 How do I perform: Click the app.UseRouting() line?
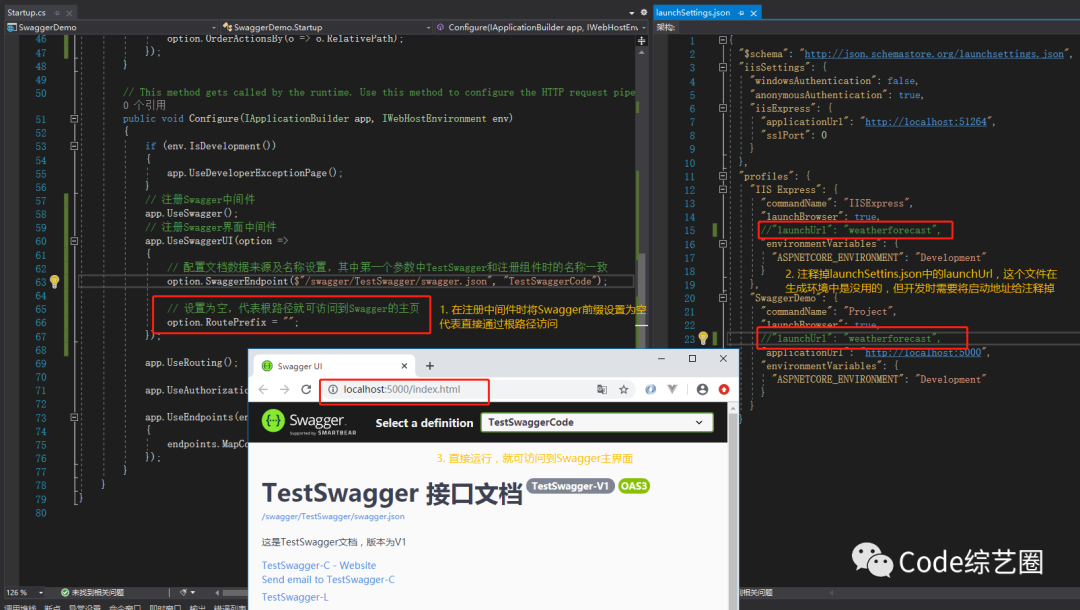pyautogui.click(x=191, y=363)
